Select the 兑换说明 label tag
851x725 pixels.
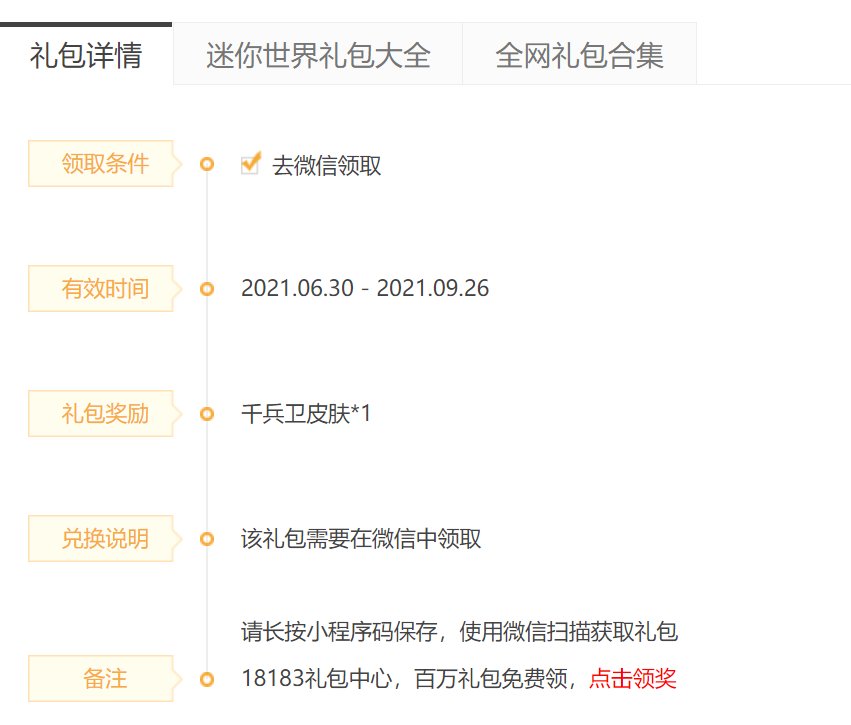[x=104, y=538]
